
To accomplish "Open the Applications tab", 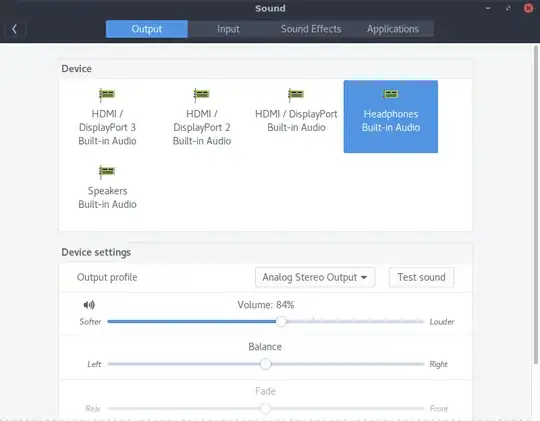I will point(393,29).
